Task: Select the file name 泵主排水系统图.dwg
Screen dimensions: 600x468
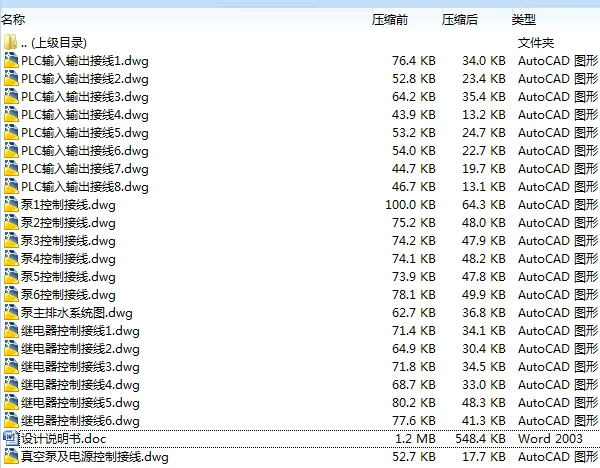Action: tap(77, 313)
